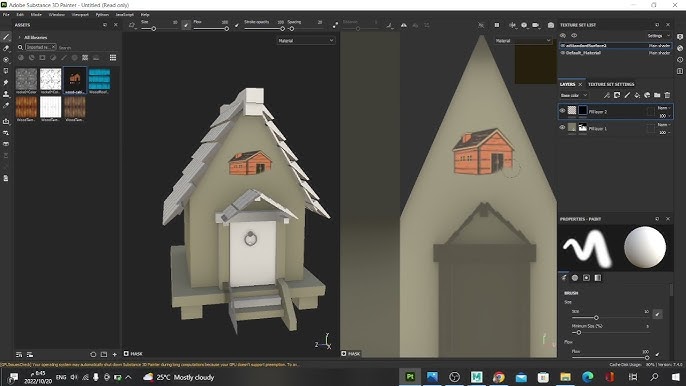Close the Texture Set List panel
686x386 pixels.
point(668,25)
